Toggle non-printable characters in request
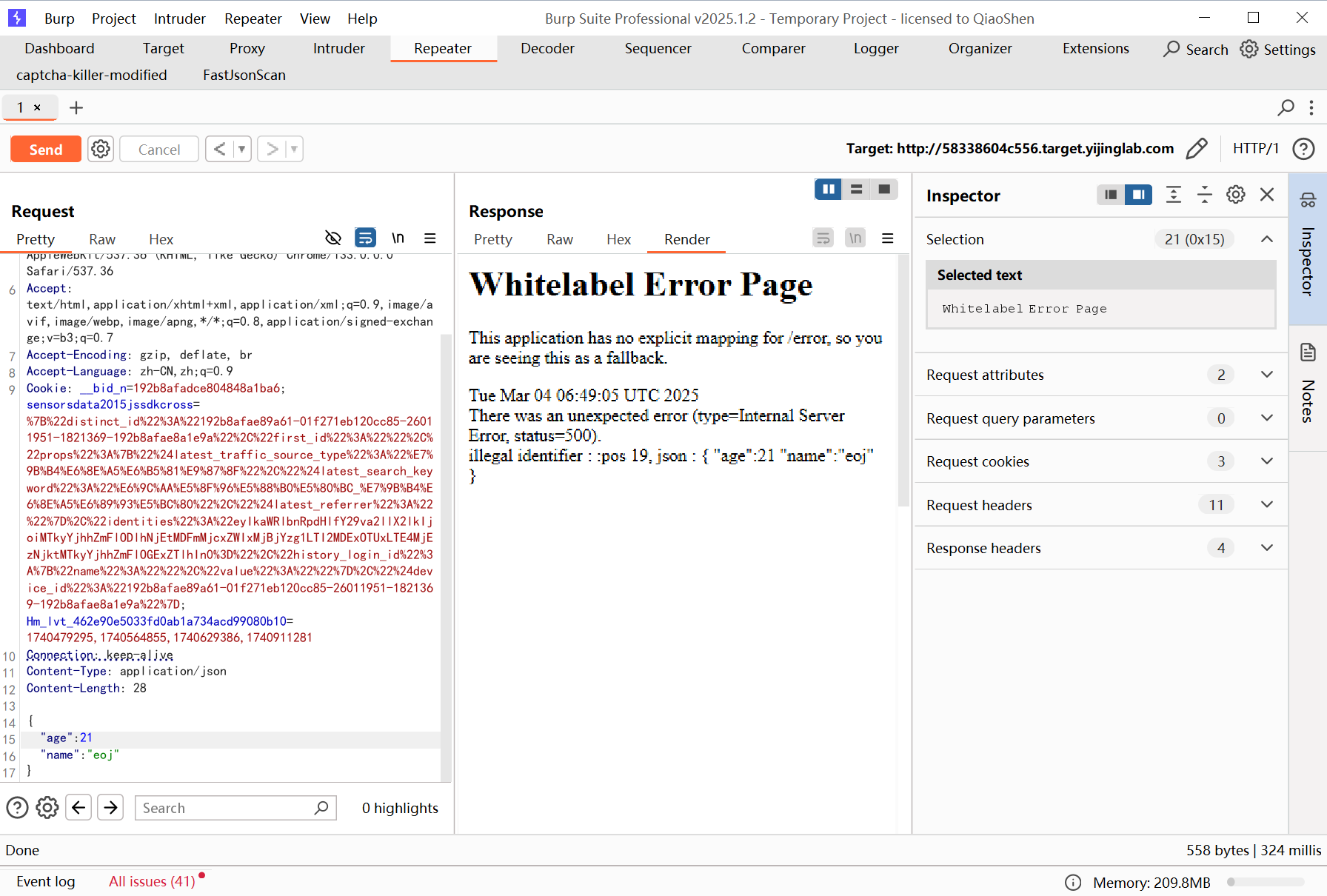This screenshot has width=1327, height=896. tap(398, 238)
